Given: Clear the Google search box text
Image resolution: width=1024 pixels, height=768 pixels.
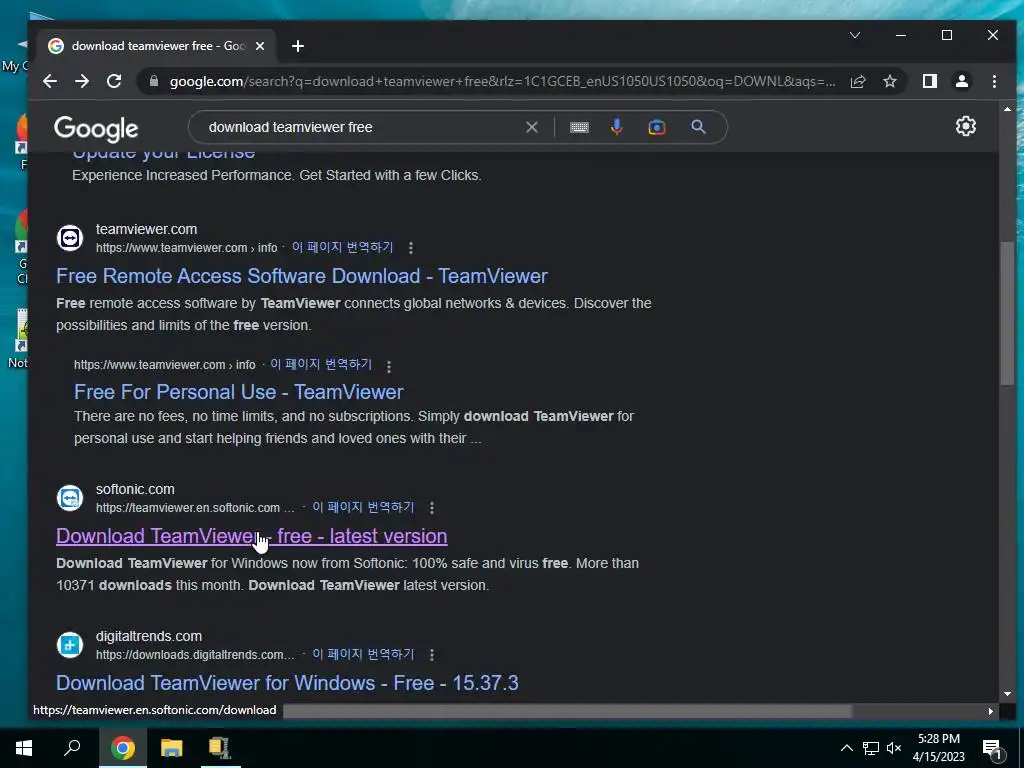Looking at the screenshot, I should coord(532,127).
